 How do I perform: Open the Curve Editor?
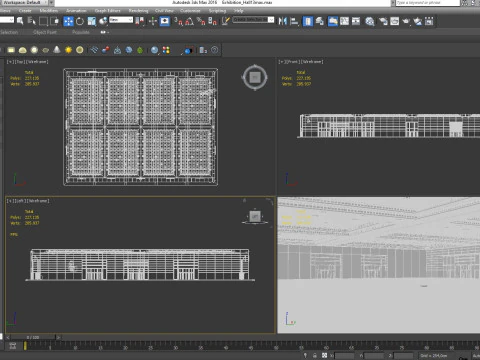point(344,21)
